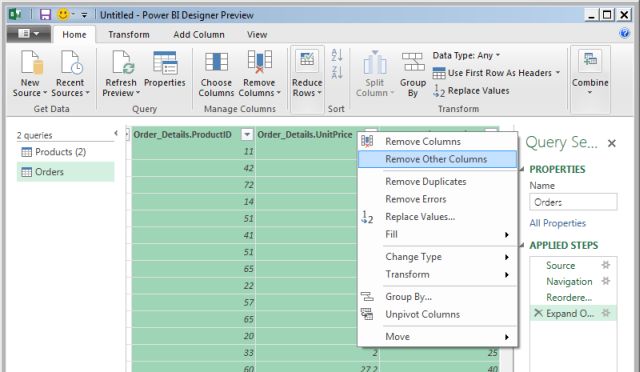Delete the Expand step with X
The width and height of the screenshot is (640, 372).
(x=538, y=313)
